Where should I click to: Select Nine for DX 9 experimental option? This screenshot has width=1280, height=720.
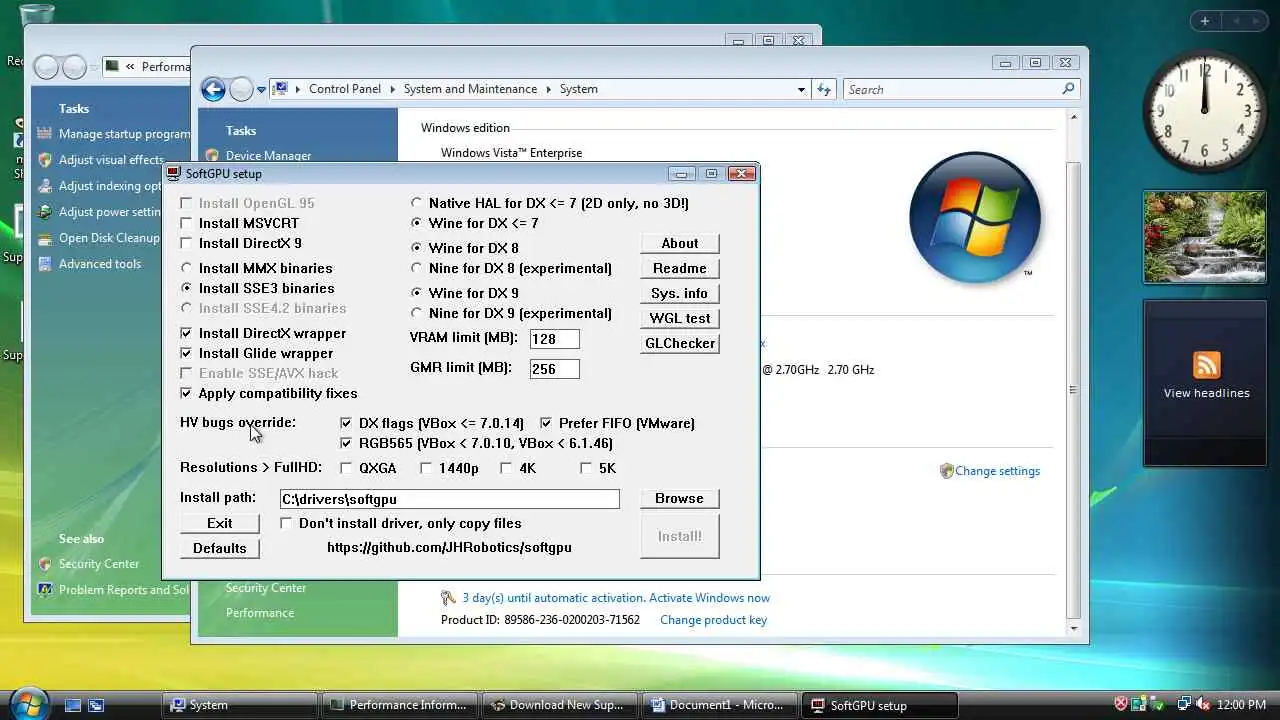click(x=417, y=313)
